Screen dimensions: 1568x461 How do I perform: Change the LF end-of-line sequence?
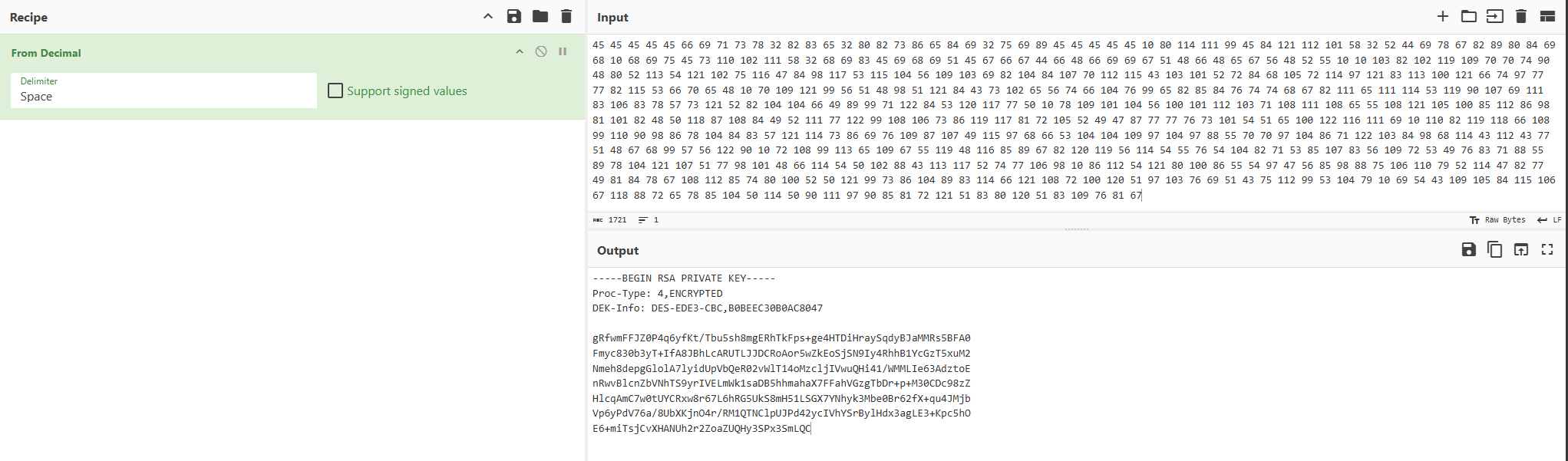(x=1549, y=220)
